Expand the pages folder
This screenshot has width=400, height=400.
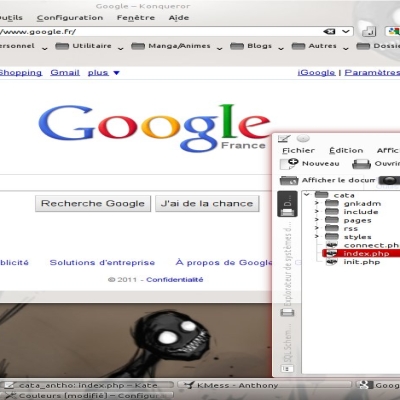pos(317,220)
